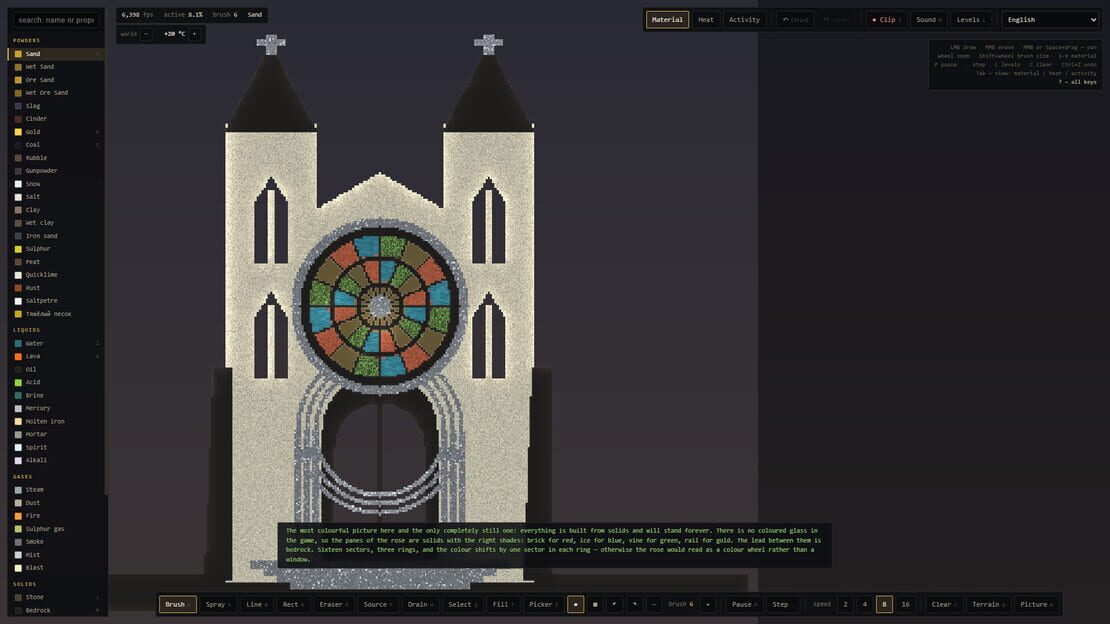Viewport: 1110px width, 624px height.
Task: Choose Gunpowder material
Action: click(x=55, y=171)
